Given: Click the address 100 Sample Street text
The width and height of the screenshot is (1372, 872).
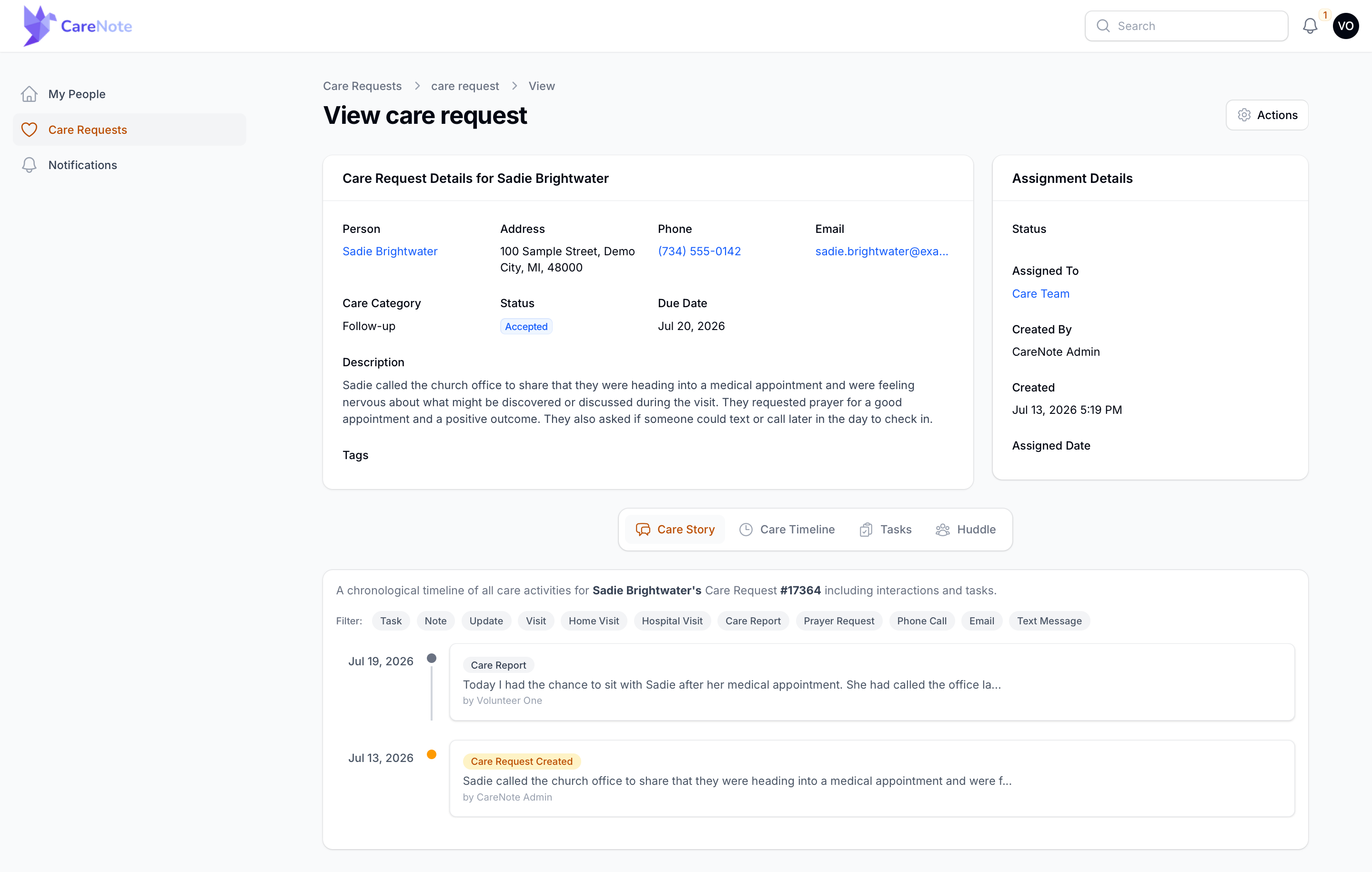Looking at the screenshot, I should [567, 259].
